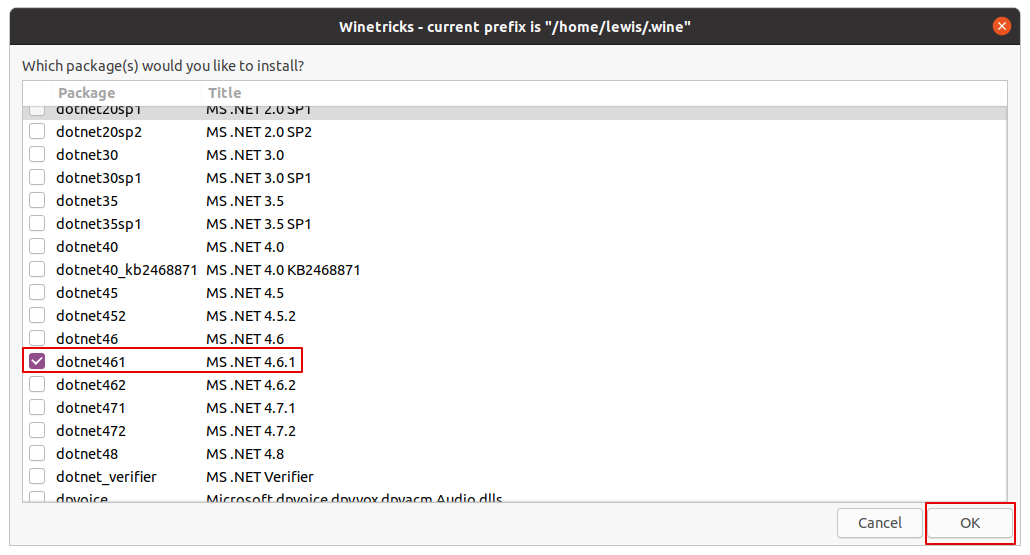Screen dimensions: 1030x555
Task: Confirm selection with OK button
Action: [x=970, y=523]
